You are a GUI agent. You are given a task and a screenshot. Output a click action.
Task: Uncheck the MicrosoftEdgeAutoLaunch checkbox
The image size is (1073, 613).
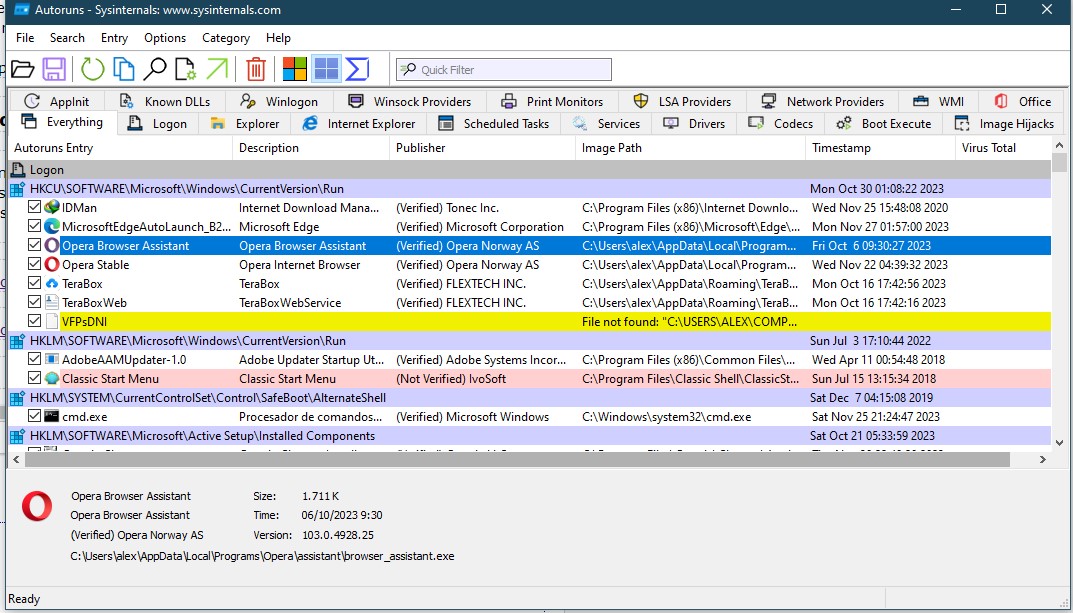pyautogui.click(x=34, y=226)
